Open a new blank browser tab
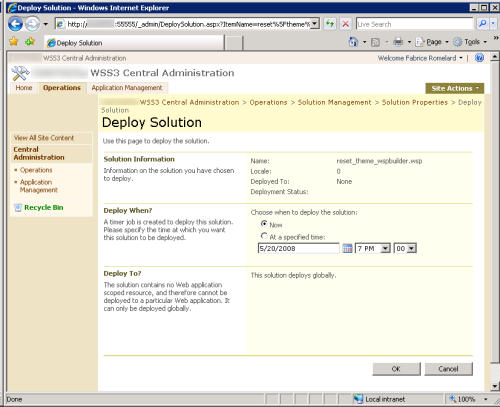Screen dimensions: 500x407 233,43
